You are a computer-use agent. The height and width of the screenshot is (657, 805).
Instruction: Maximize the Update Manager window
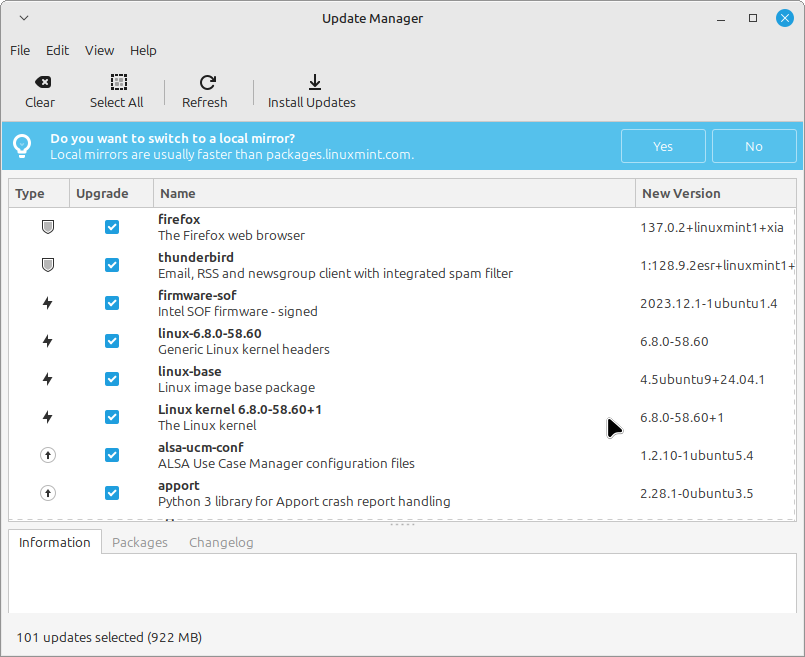pos(753,18)
